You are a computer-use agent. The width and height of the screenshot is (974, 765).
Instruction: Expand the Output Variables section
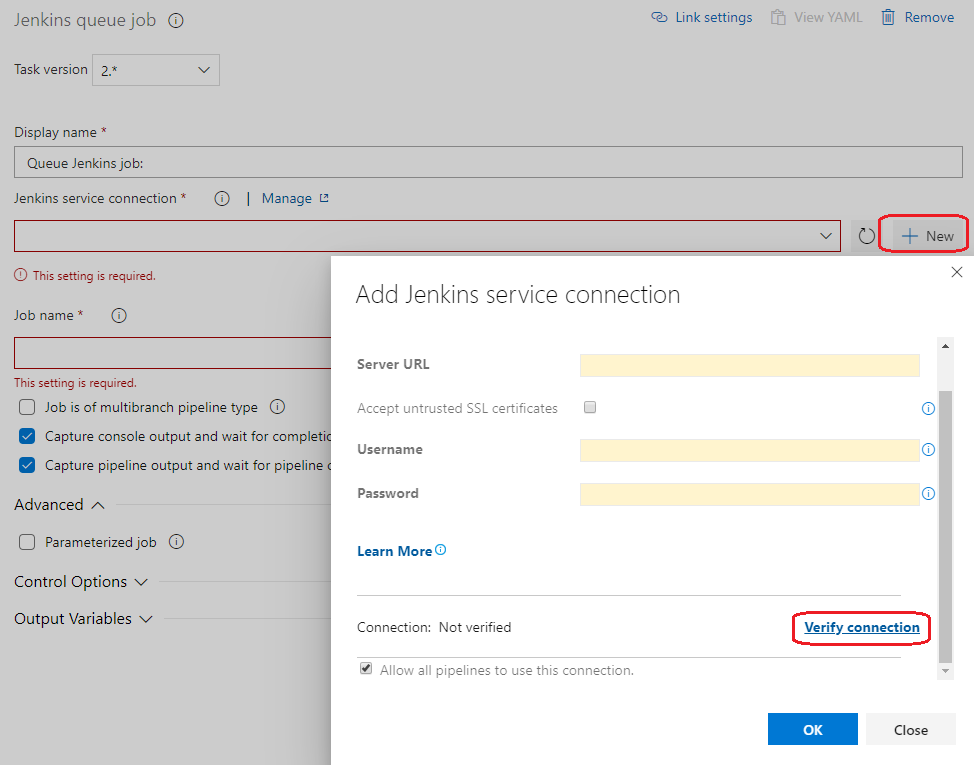pos(83,619)
